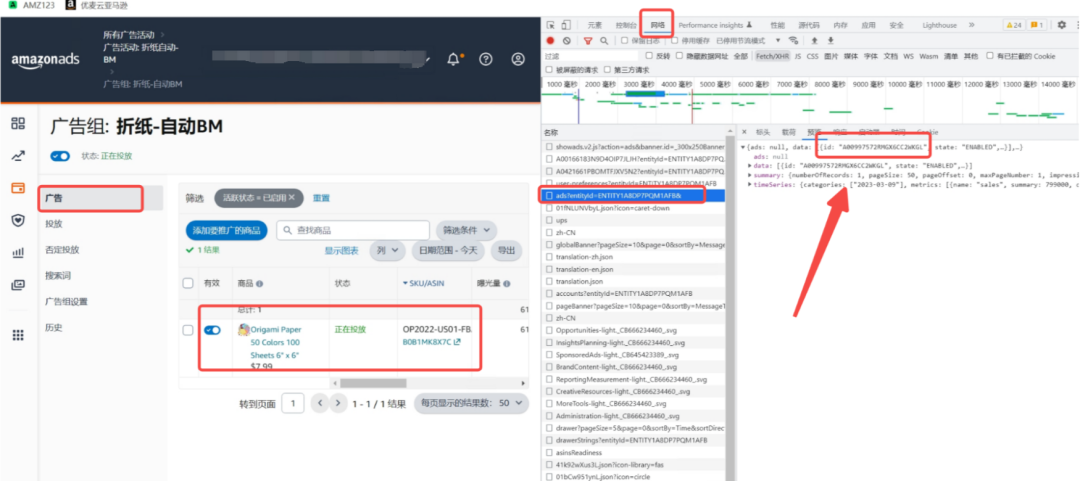1080x481 pixels.
Task: Expand the data array node in preview
Action: tap(750, 166)
